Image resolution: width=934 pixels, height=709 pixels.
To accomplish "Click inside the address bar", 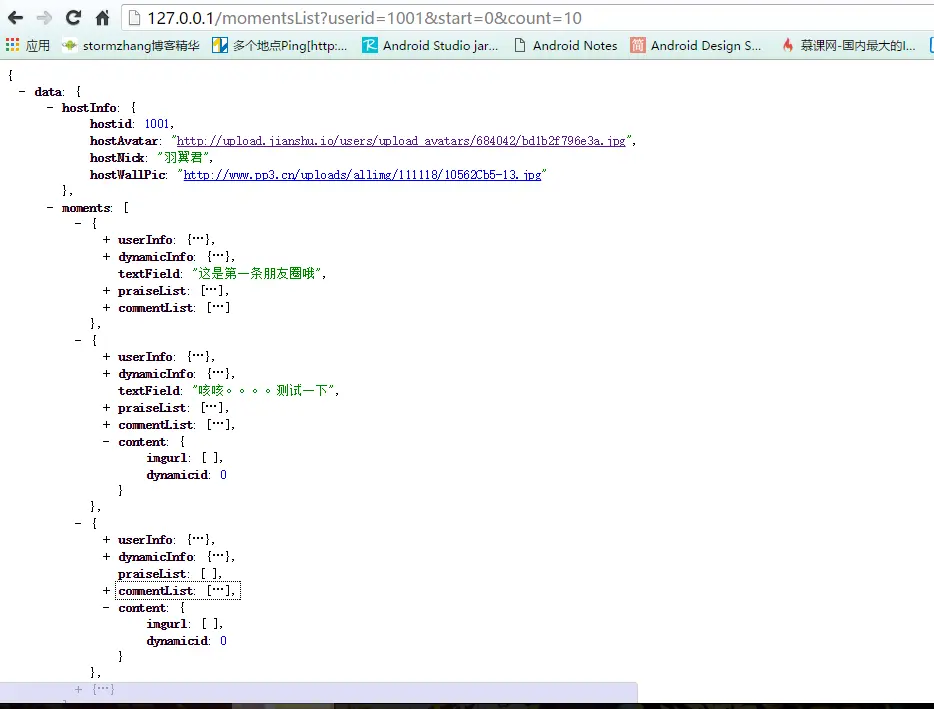I will pyautogui.click(x=400, y=17).
